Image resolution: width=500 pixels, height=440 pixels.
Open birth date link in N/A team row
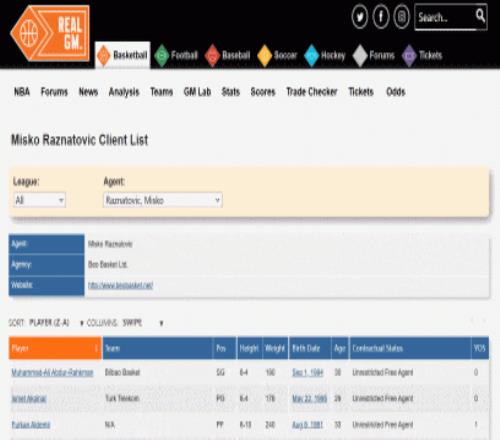[307, 424]
